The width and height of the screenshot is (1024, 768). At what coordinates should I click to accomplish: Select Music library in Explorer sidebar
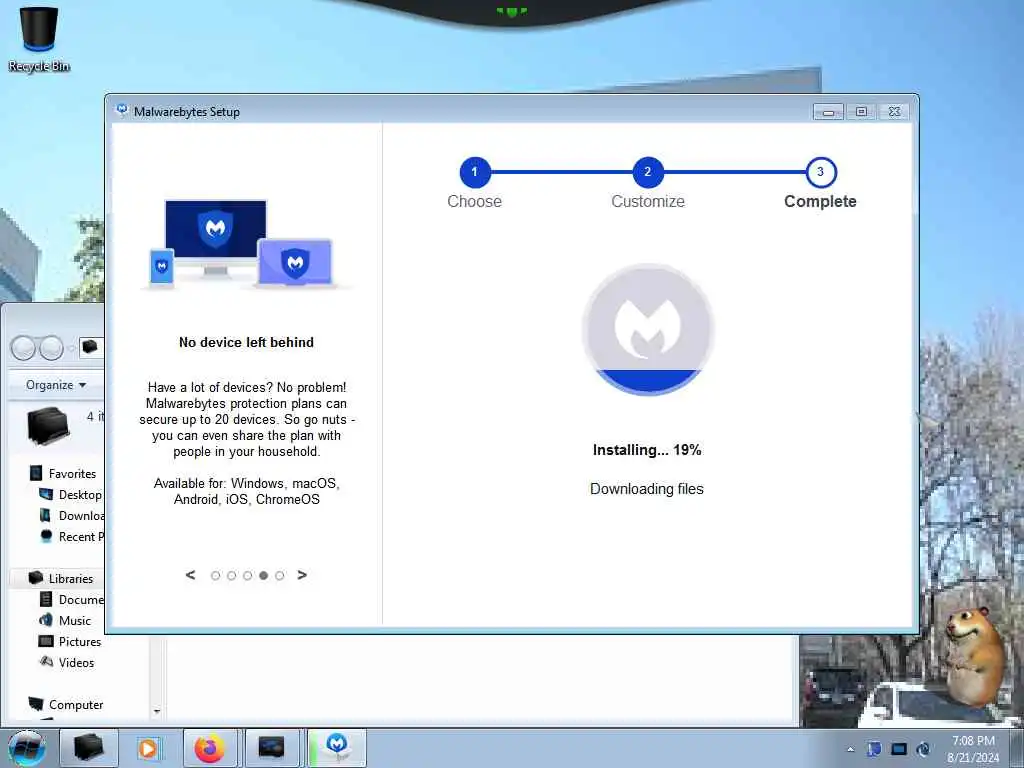65,620
